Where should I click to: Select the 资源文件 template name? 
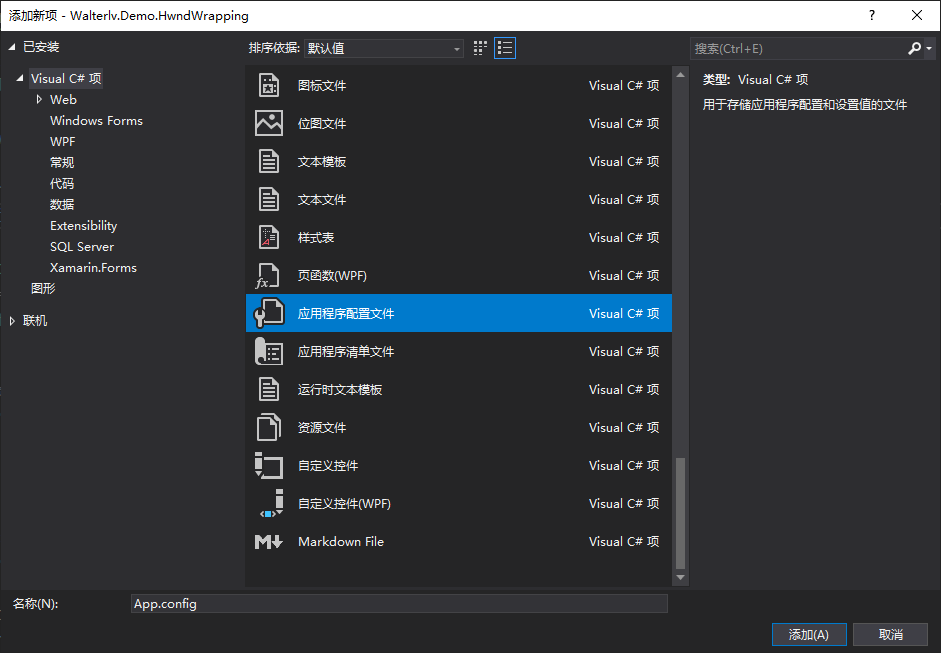coord(322,427)
